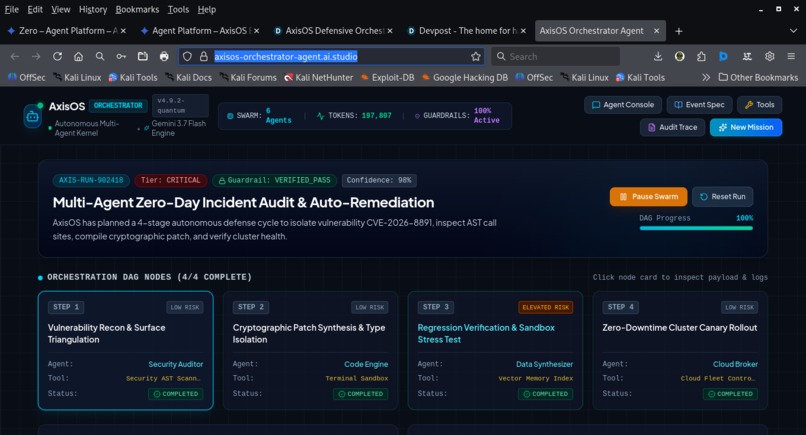Viewport: 806px width, 435px height.
Task: Reload the current page
Action: coord(57,57)
